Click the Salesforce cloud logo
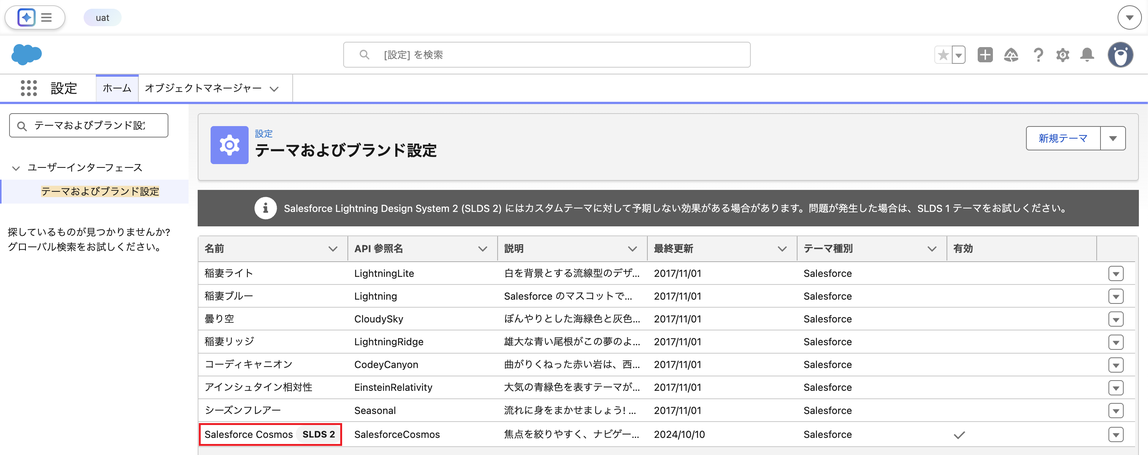 click(26, 54)
